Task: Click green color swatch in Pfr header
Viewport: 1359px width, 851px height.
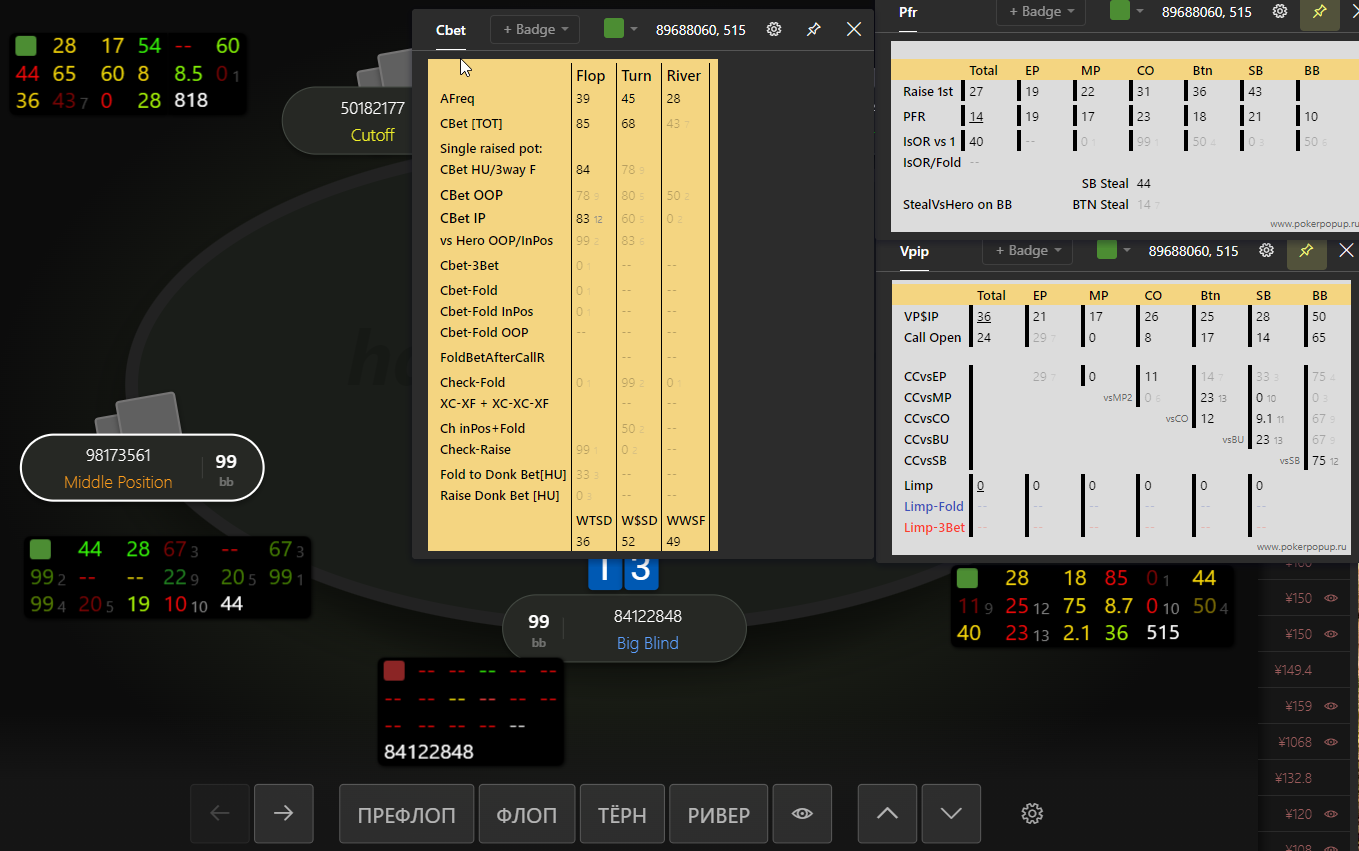Action: pyautogui.click(x=1120, y=11)
